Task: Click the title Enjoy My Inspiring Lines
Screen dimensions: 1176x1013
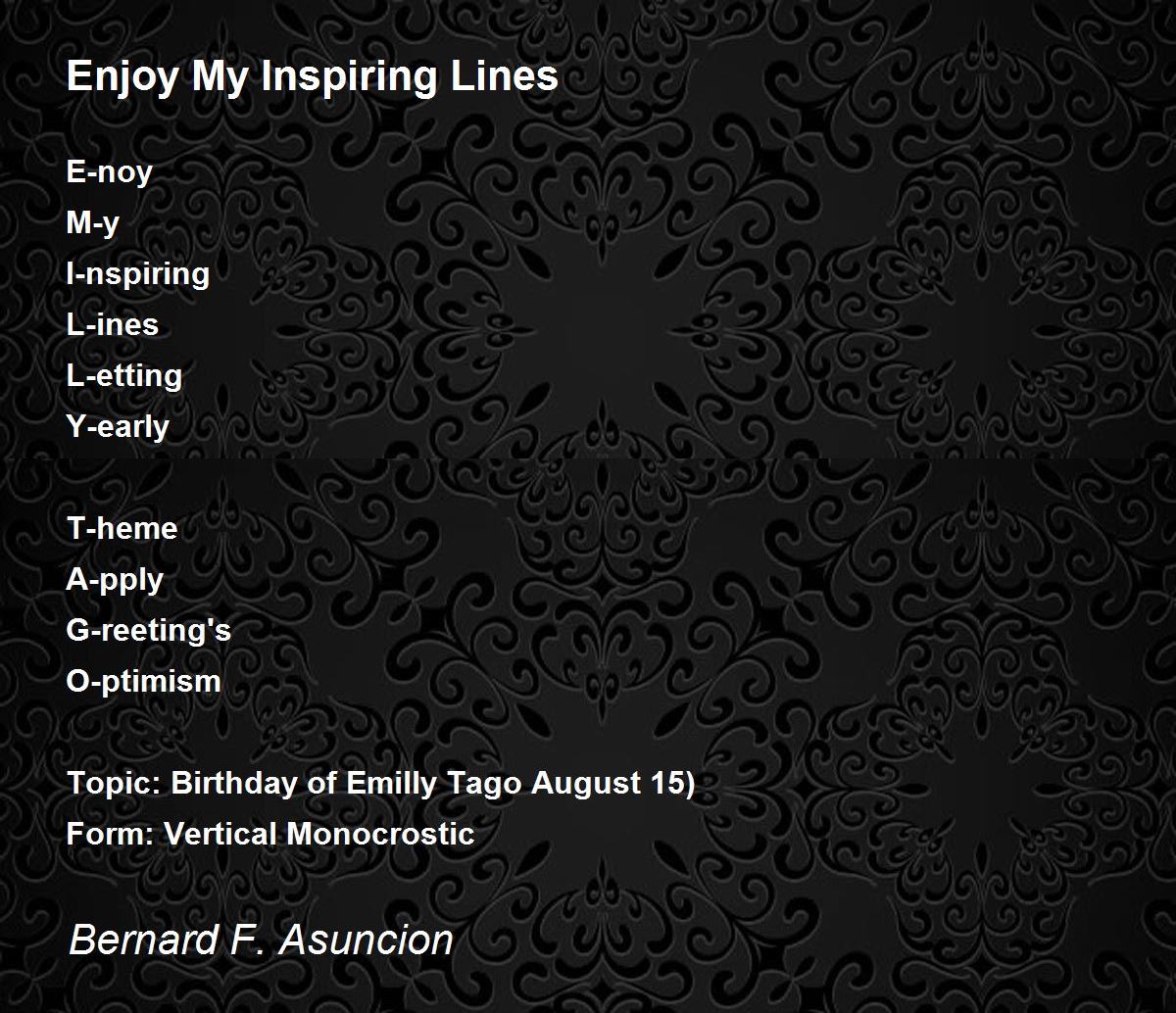Action: (x=313, y=76)
